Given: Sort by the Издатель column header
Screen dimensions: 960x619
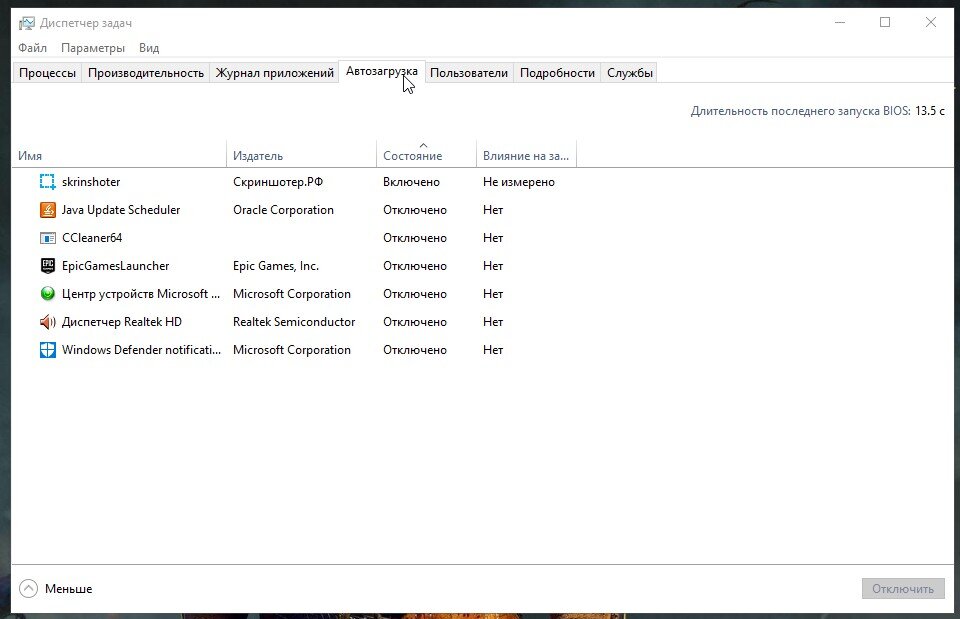Looking at the screenshot, I should pos(302,156).
